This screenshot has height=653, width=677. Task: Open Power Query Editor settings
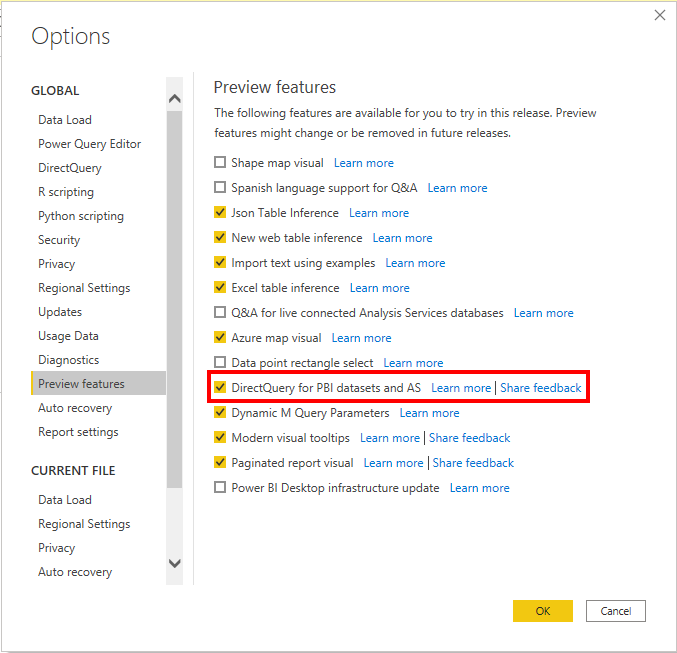(x=89, y=144)
